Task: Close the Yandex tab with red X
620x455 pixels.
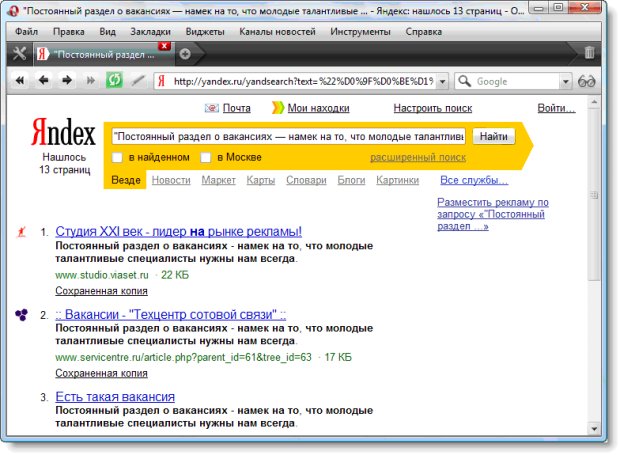Action: pyautogui.click(x=164, y=46)
